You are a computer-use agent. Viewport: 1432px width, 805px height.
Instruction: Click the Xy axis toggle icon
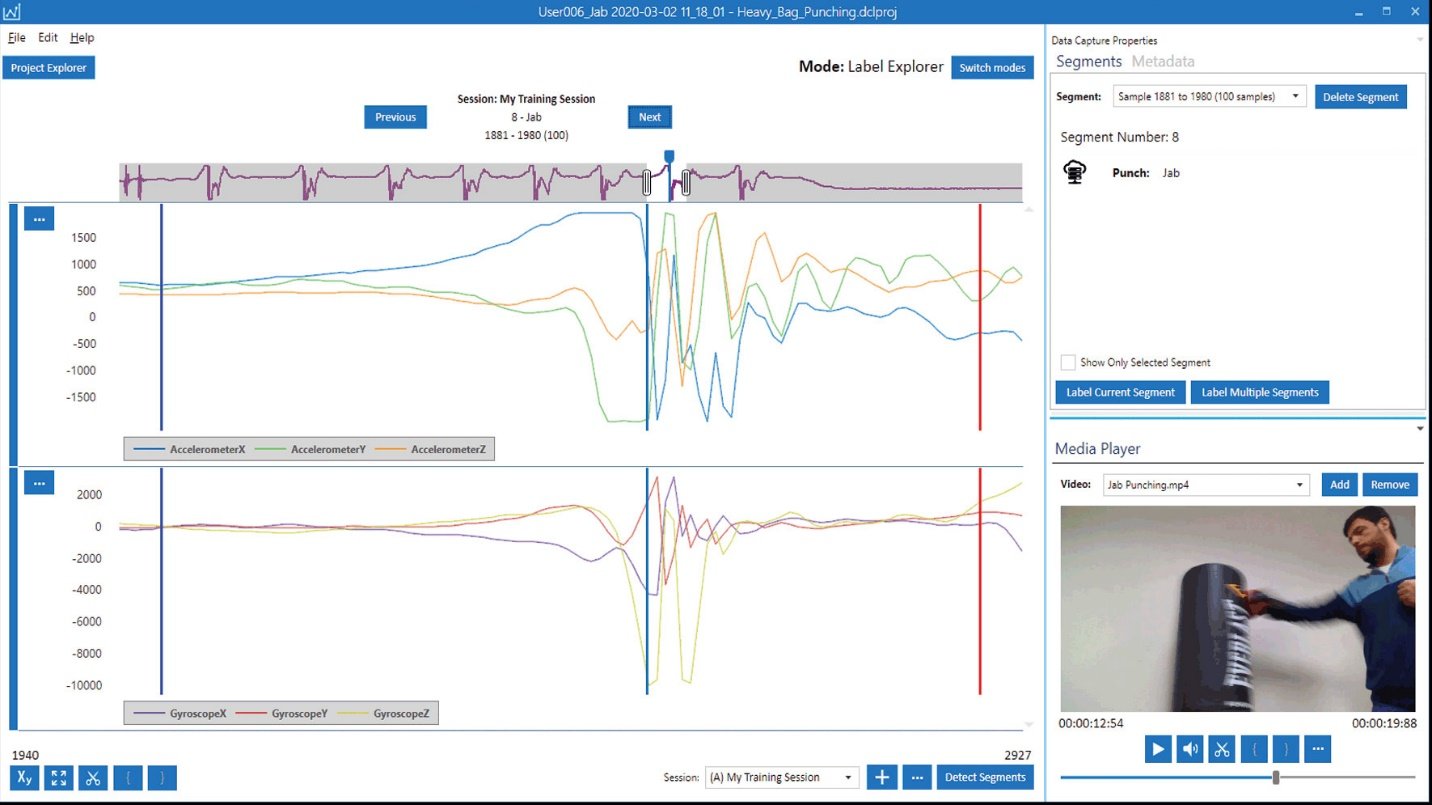click(24, 778)
